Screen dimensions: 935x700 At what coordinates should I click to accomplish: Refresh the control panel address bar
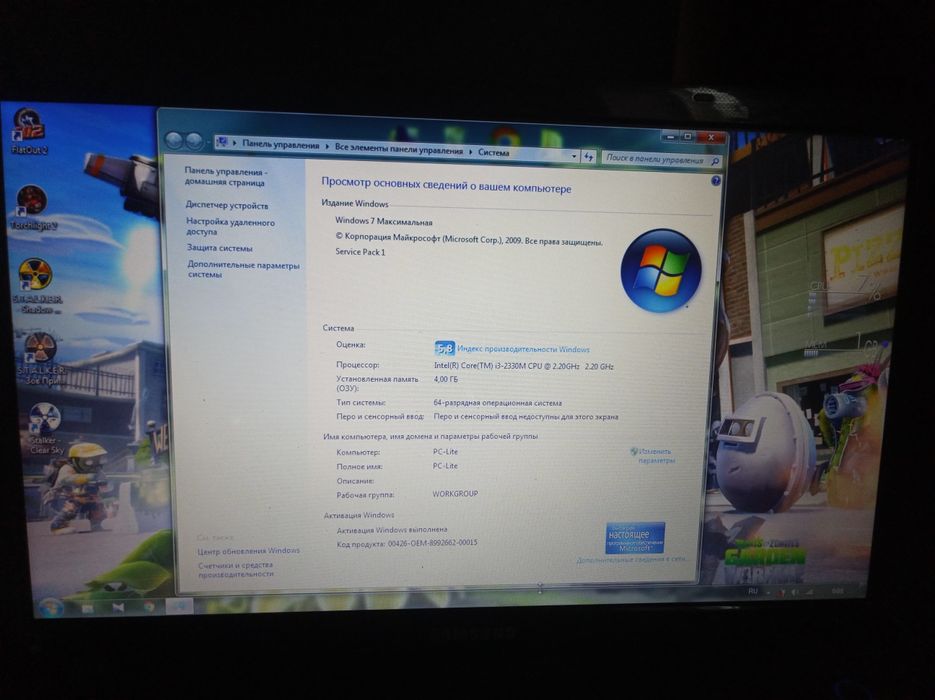[x=589, y=157]
